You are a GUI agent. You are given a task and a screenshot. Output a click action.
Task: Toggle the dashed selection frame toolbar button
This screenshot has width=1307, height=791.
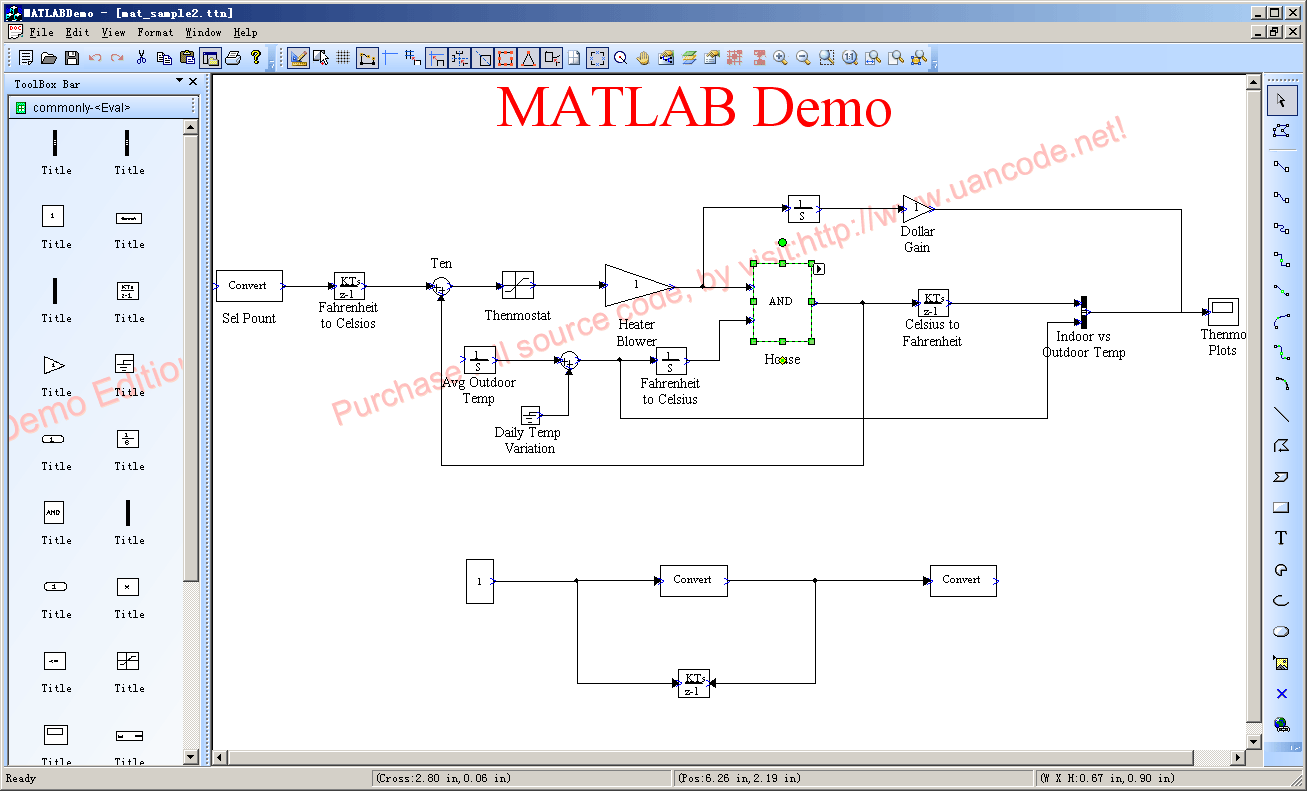tap(597, 58)
